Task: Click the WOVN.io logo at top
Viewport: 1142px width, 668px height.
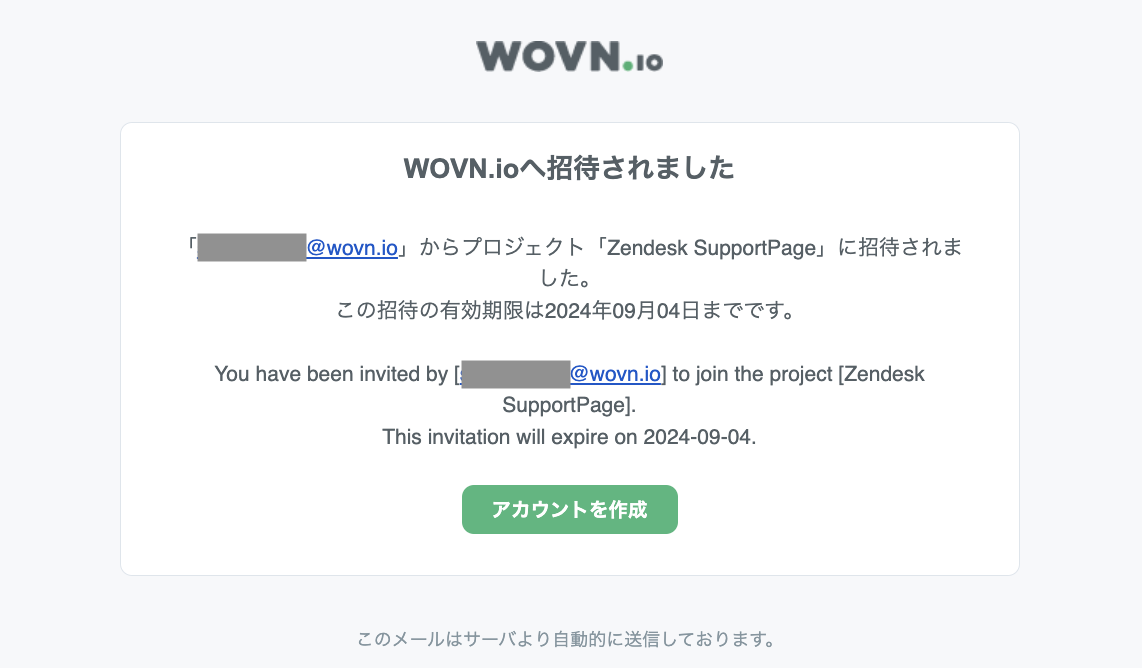Action: pyautogui.click(x=569, y=56)
